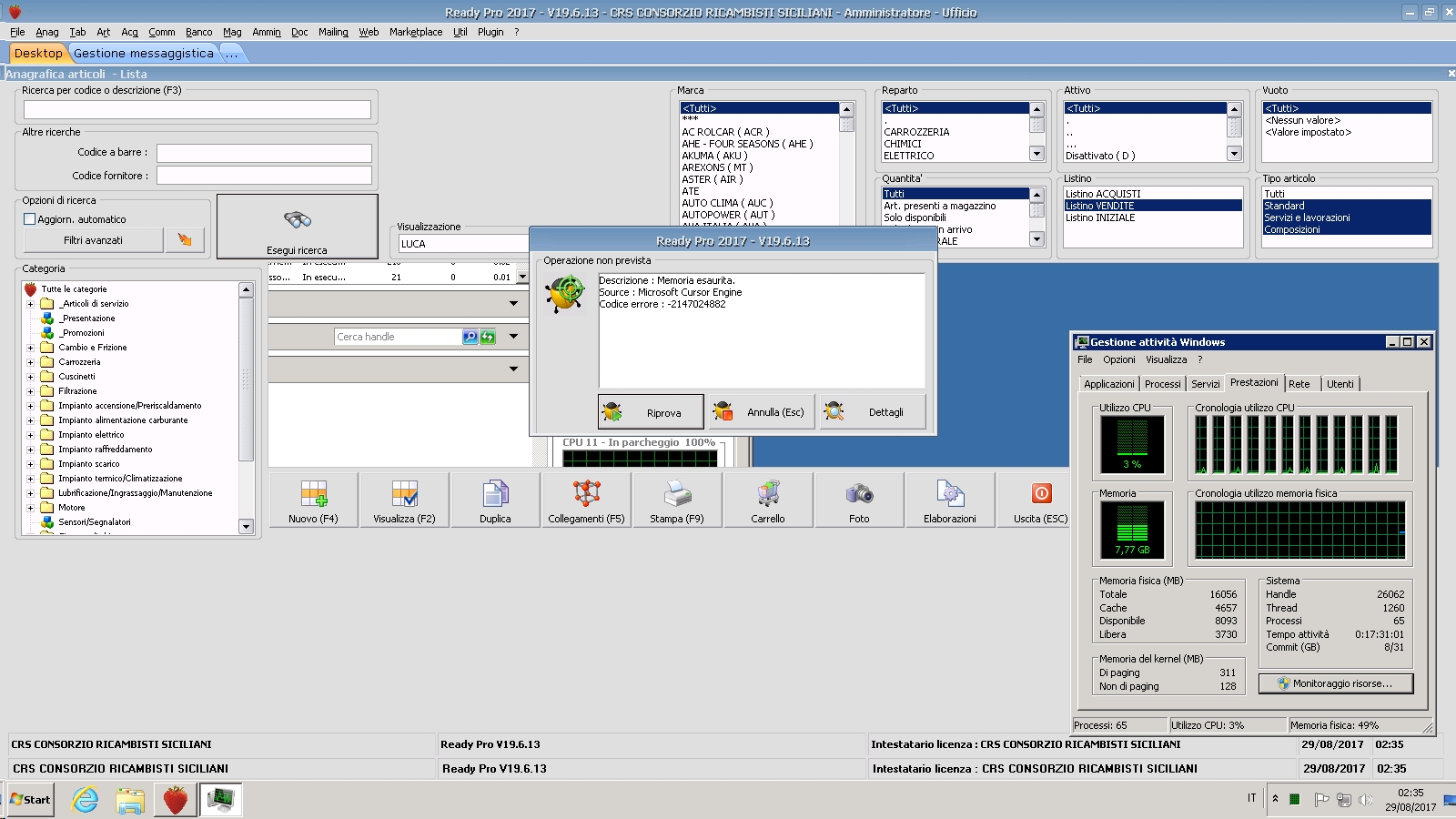Open the Reparto list dropdown arrow
Image resolution: width=1456 pixels, height=819 pixels.
pos(1036,154)
